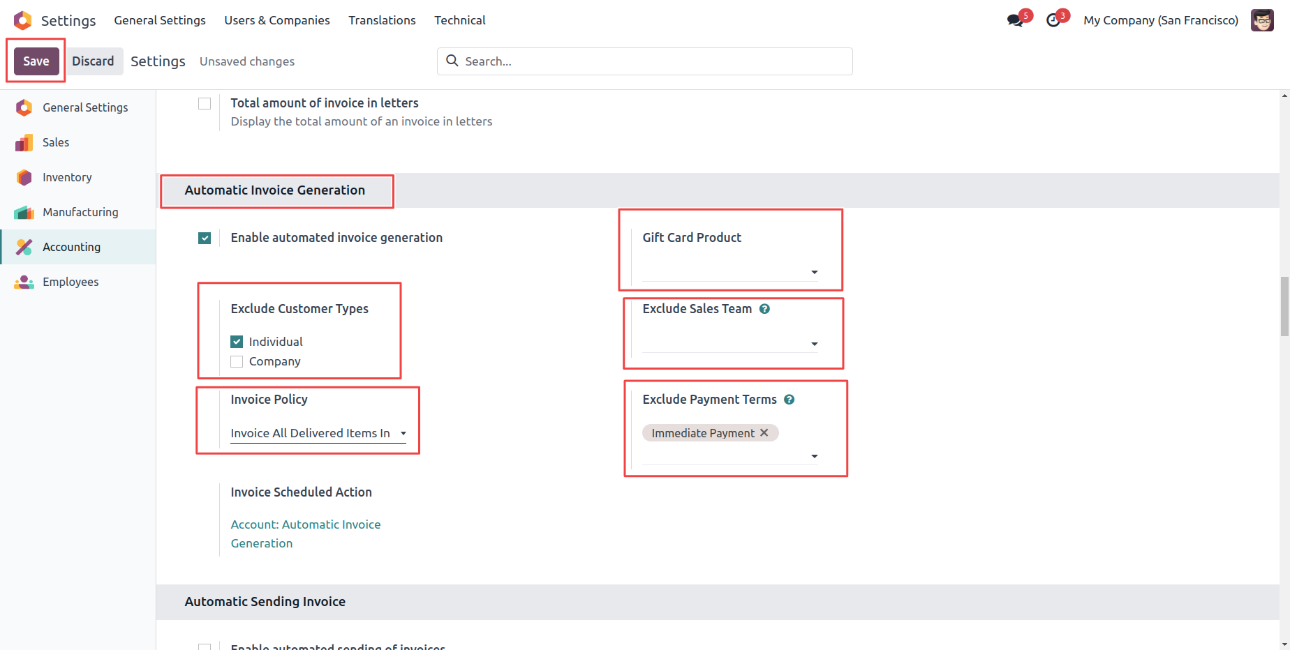Click the Exclude Payment Terms help icon
Screen dimensions: 1290x650
click(789, 400)
